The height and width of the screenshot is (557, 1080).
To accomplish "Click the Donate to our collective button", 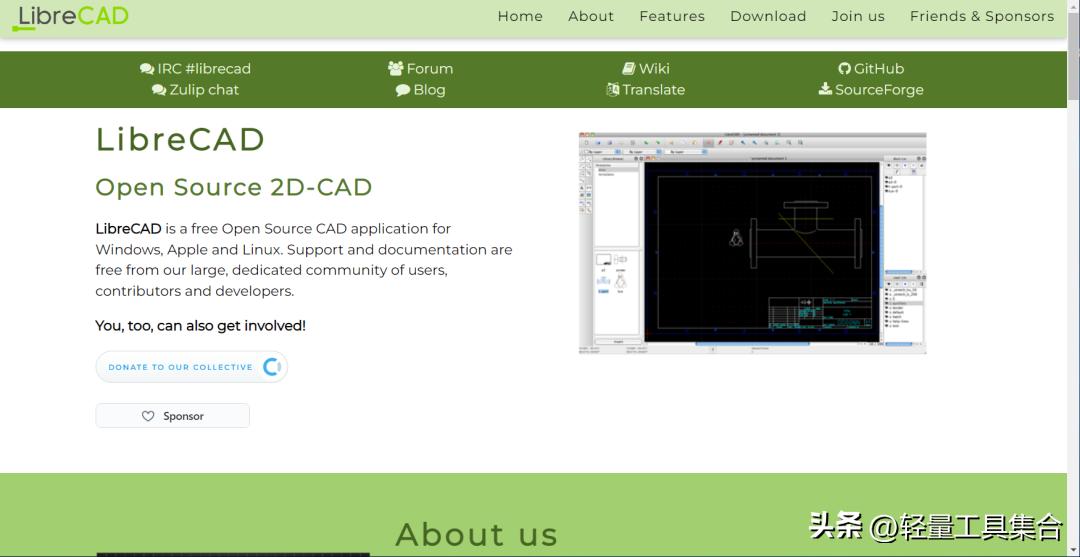I will (x=191, y=367).
